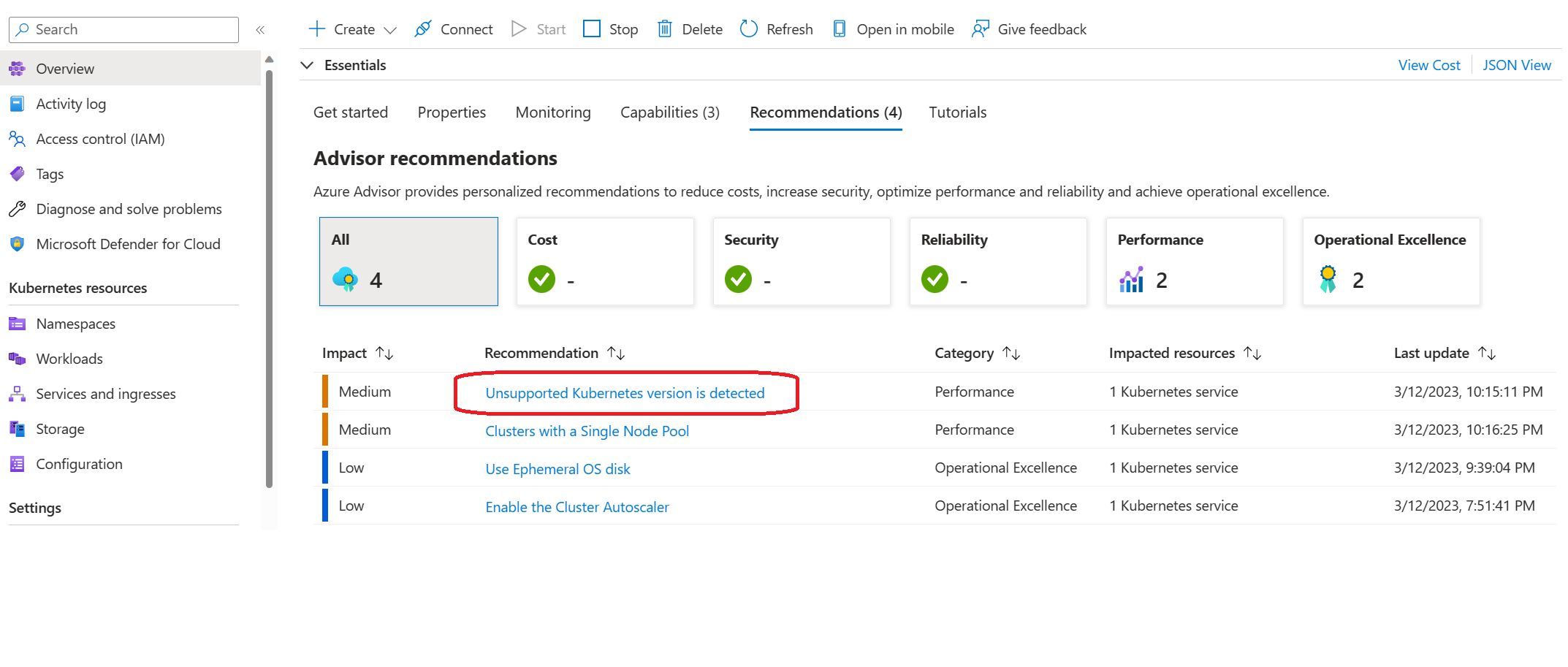Filter by the Security card
The width and height of the screenshot is (1568, 667).
(802, 262)
